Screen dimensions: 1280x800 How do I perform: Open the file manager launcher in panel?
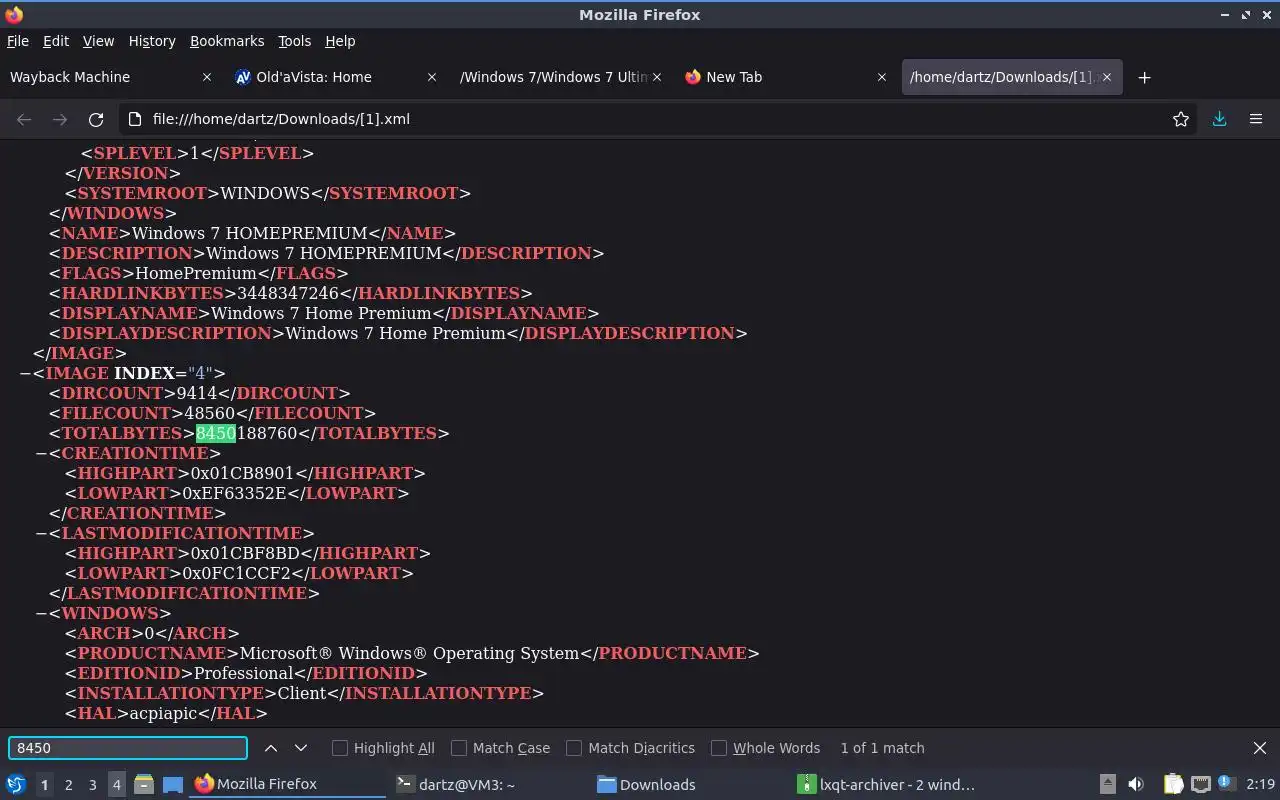tap(144, 784)
